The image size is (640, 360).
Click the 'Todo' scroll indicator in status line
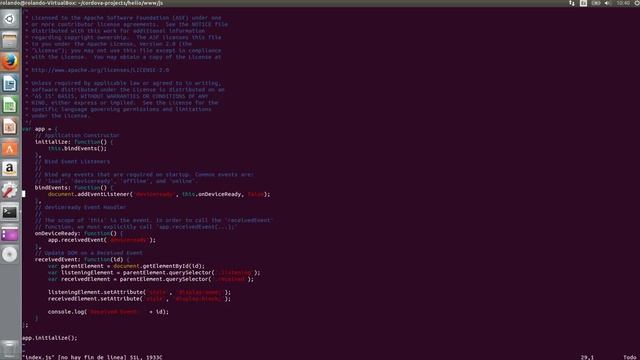click(x=630, y=357)
